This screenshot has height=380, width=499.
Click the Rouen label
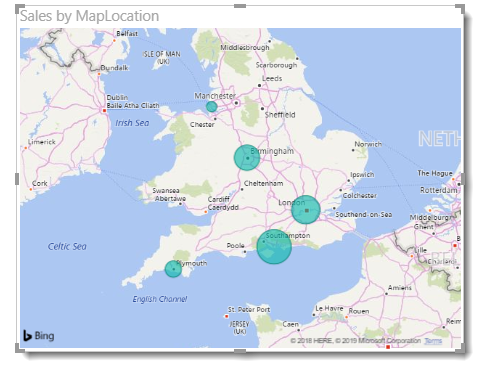[x=359, y=311]
